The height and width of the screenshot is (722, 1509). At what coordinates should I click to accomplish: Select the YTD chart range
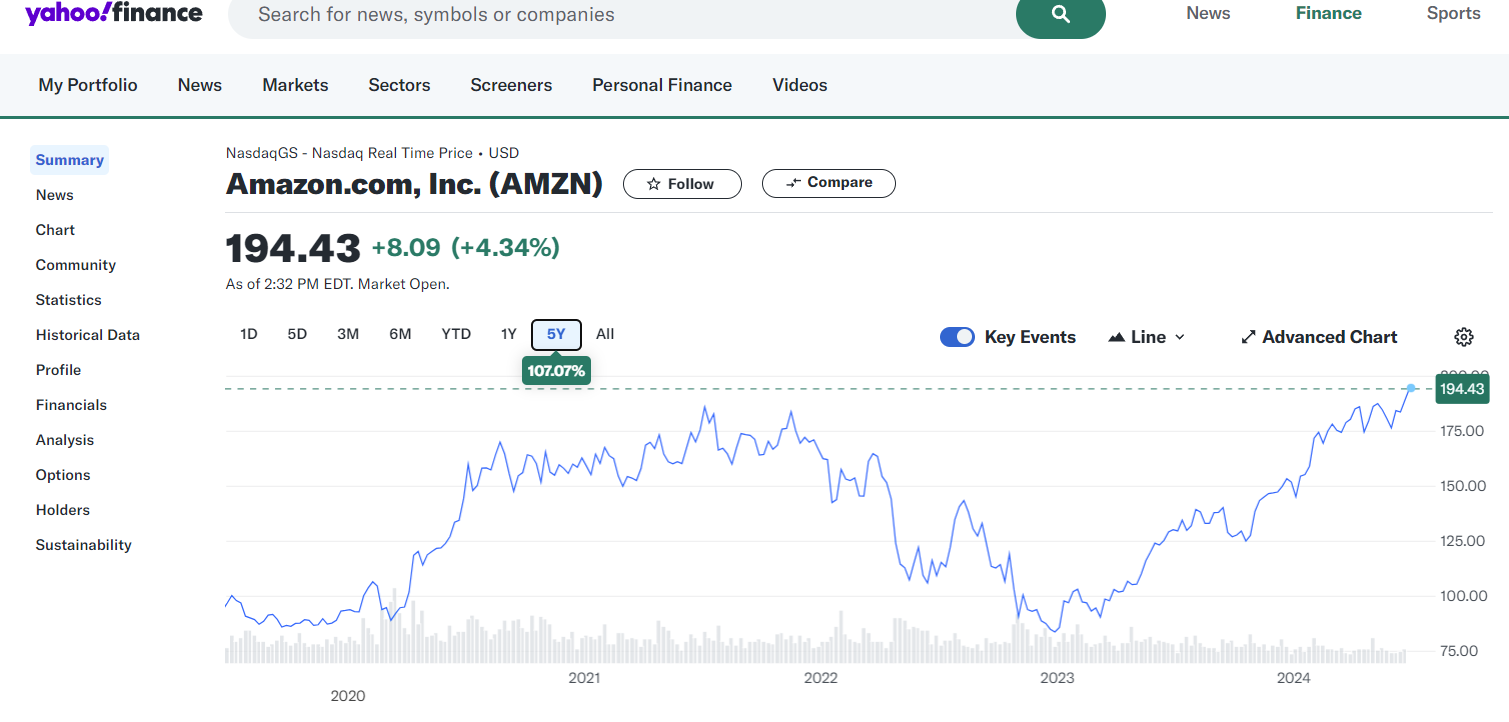tap(456, 334)
